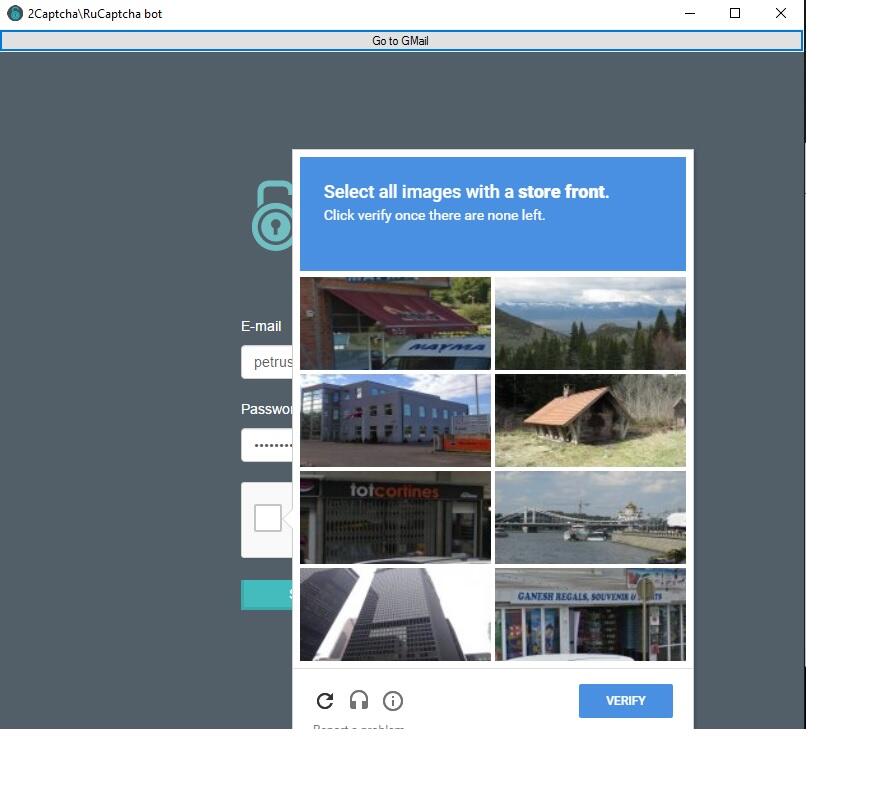The width and height of the screenshot is (871, 806).
Task: Click the teal submit button under the form
Action: (267, 595)
